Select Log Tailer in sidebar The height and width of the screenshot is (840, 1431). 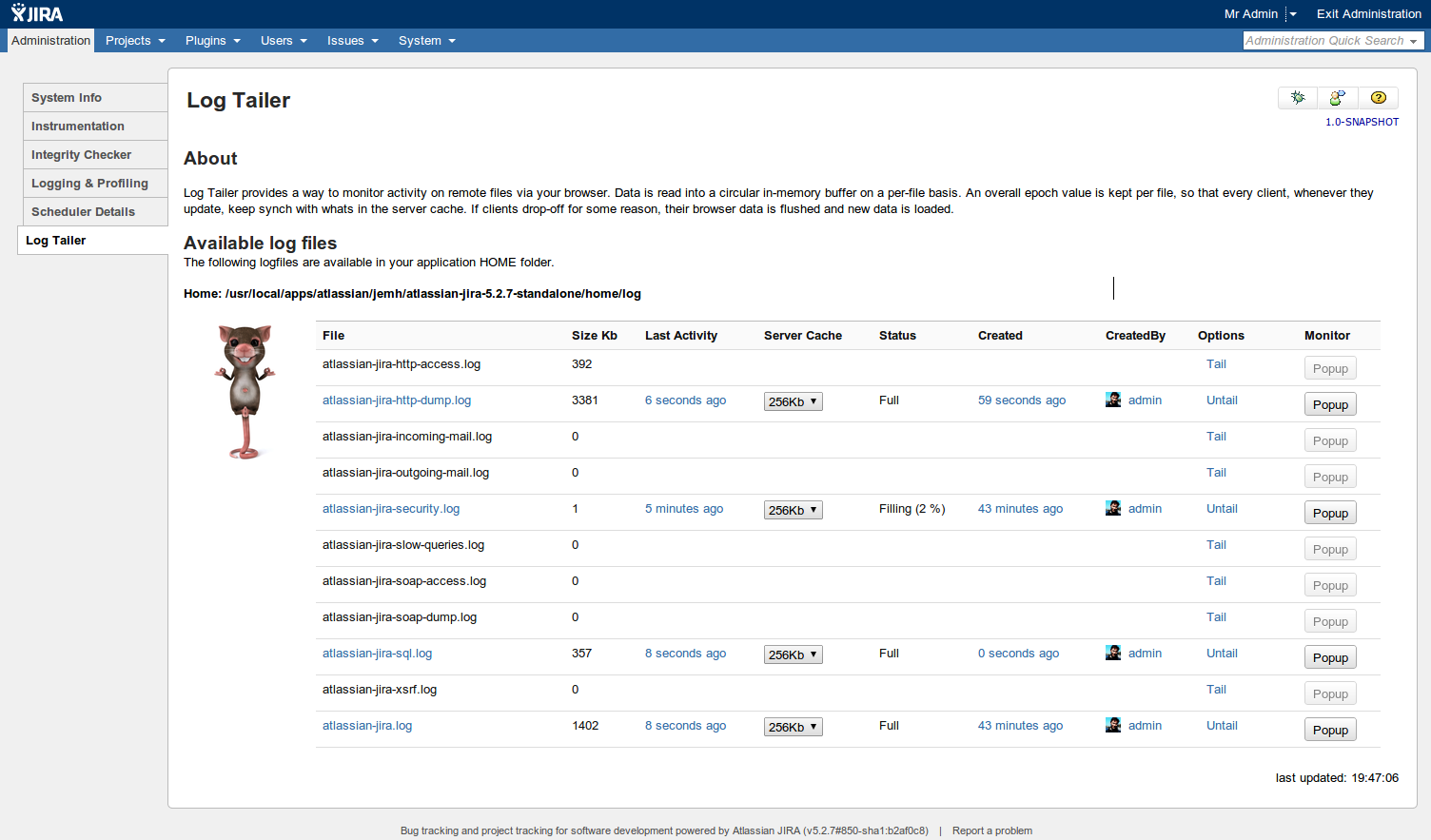[93, 240]
